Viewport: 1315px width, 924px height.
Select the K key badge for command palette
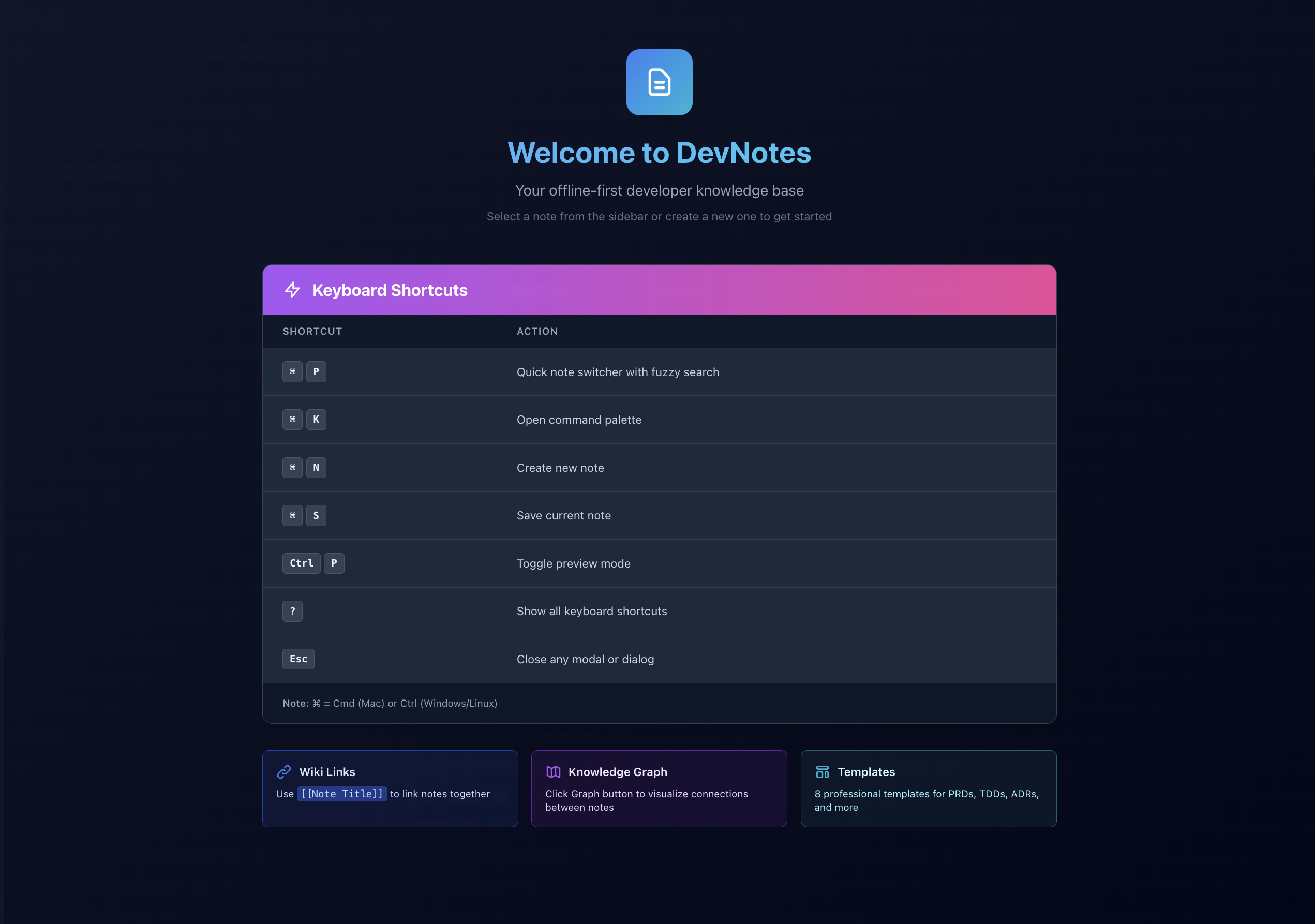click(316, 420)
